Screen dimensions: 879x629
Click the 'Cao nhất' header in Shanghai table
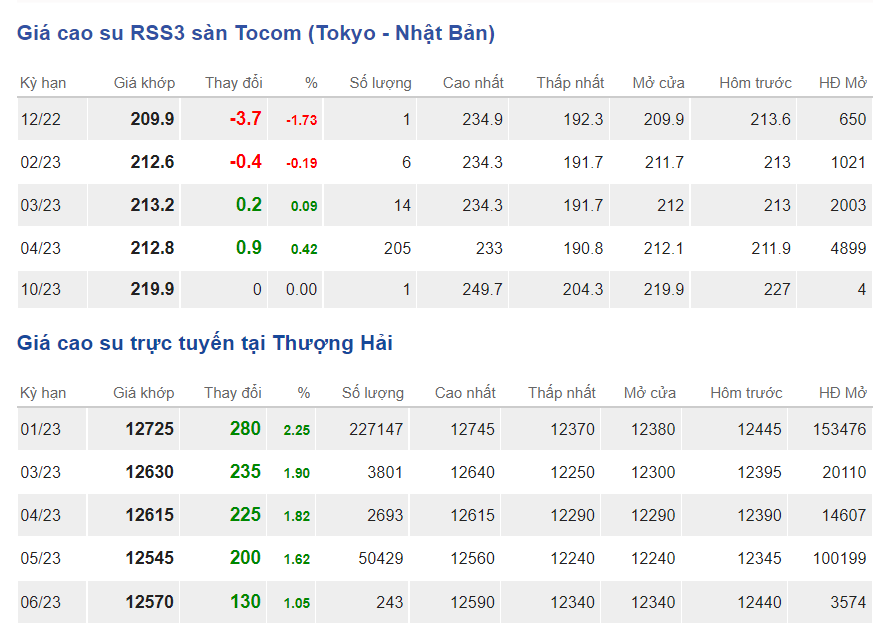[465, 393]
